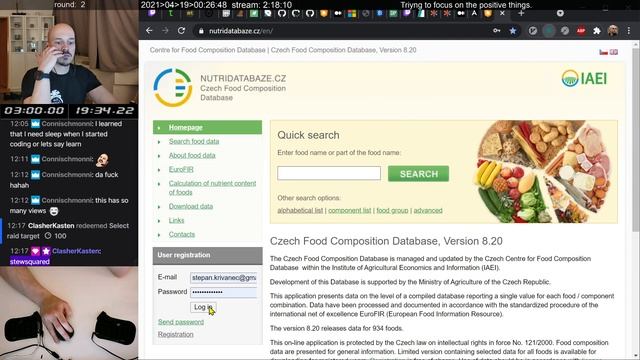
Task: Open the AdBlock Plus extension
Action: [x=581, y=31]
